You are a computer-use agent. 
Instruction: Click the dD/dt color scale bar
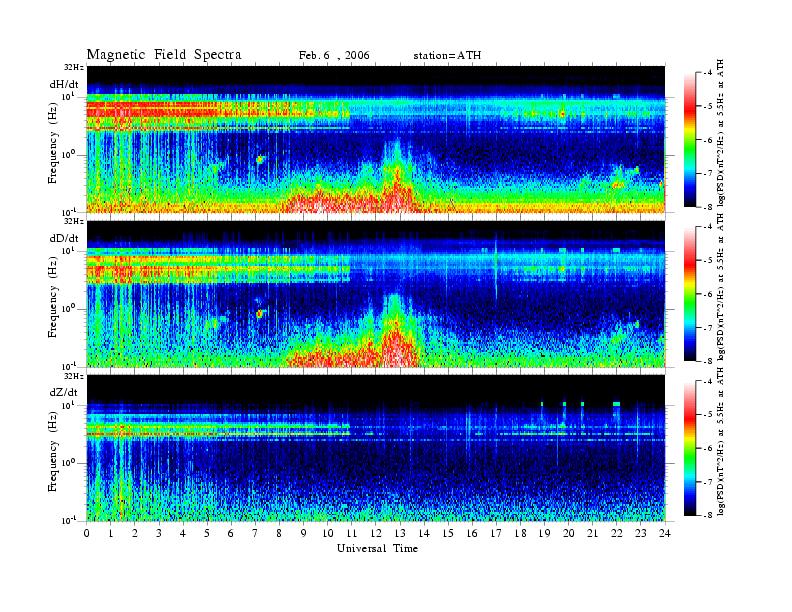690,294
